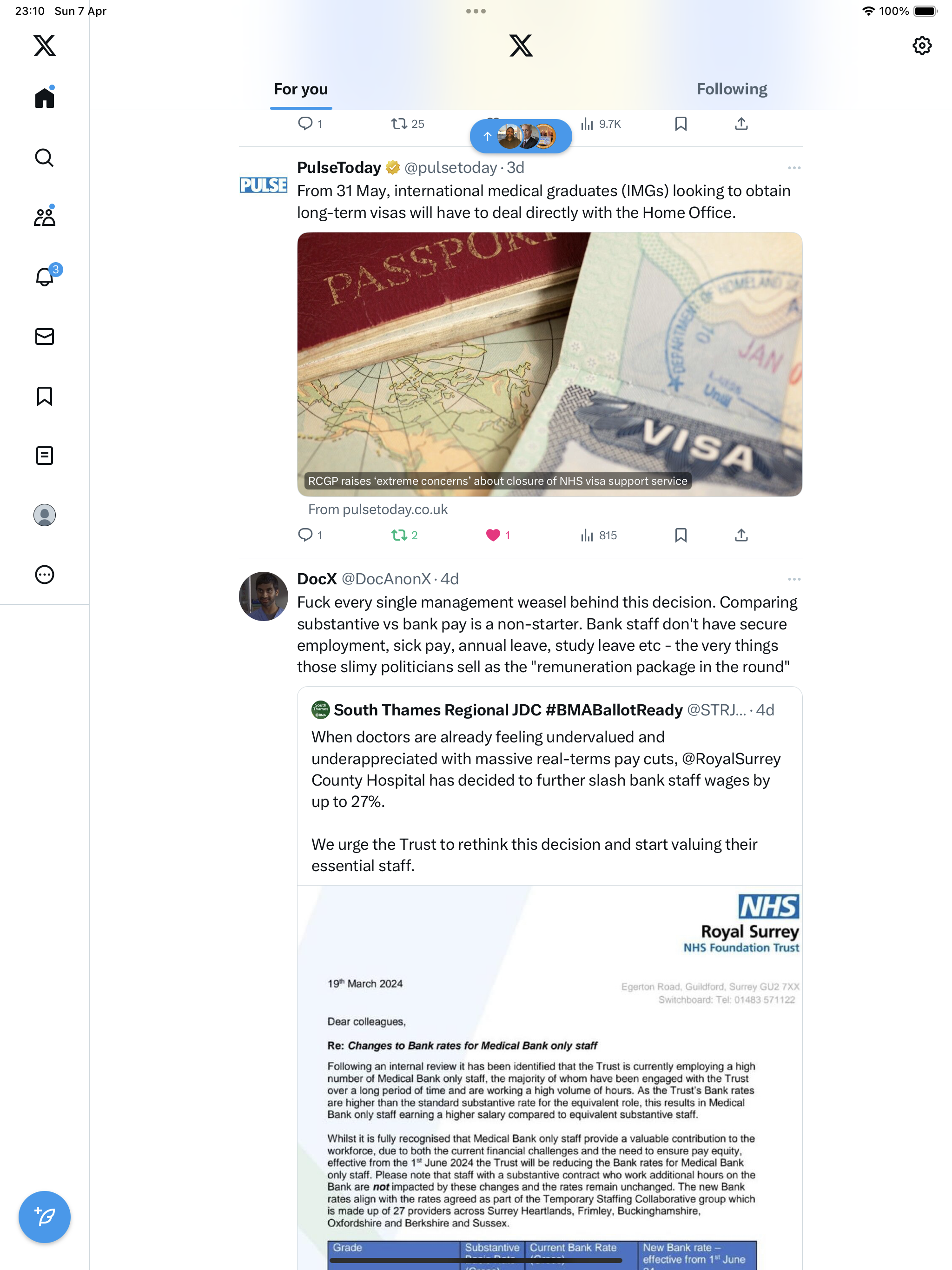The width and height of the screenshot is (952, 1270).
Task: Open the passport and visa article image
Action: (x=549, y=364)
